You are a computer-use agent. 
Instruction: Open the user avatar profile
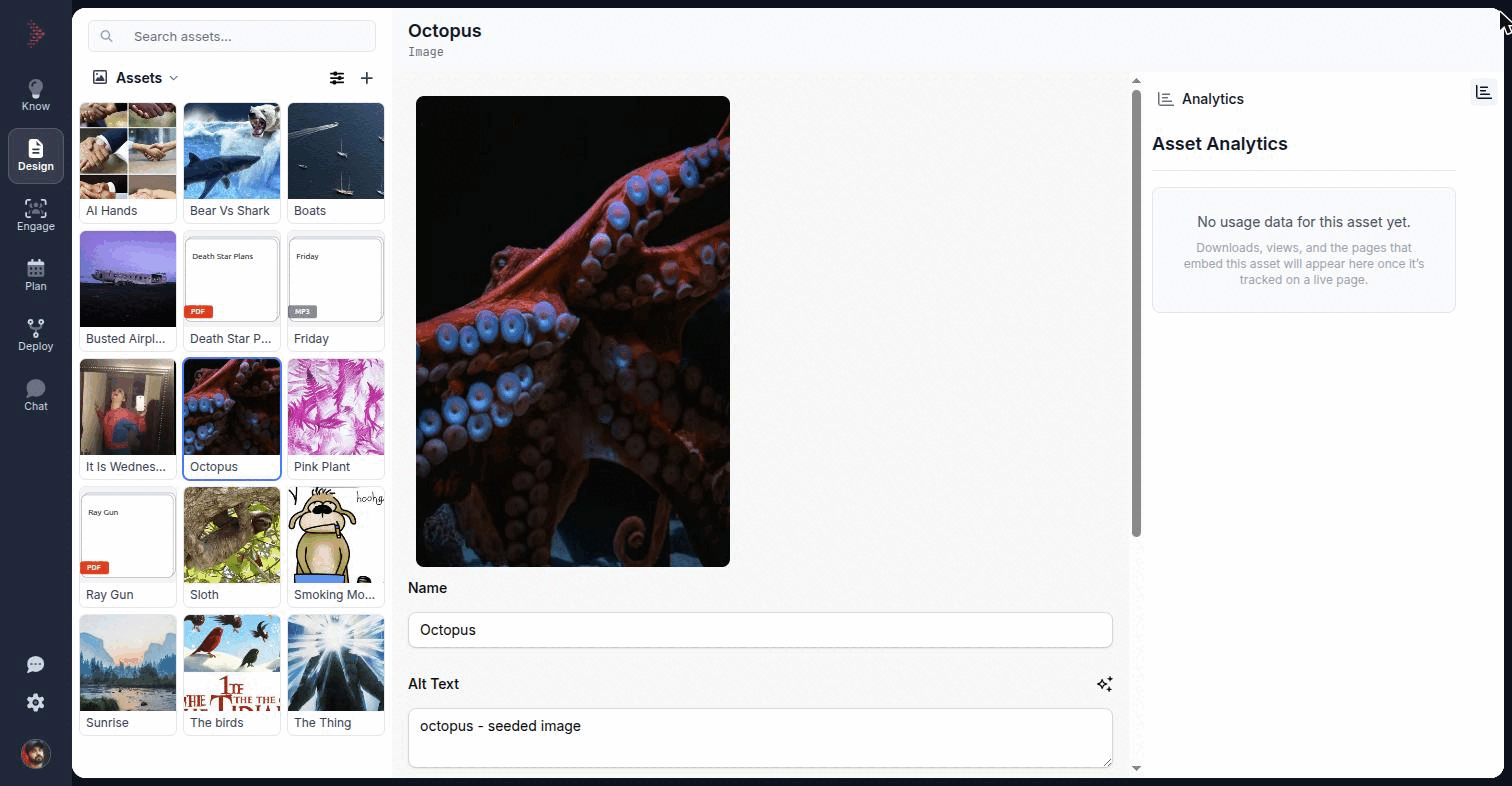[36, 754]
